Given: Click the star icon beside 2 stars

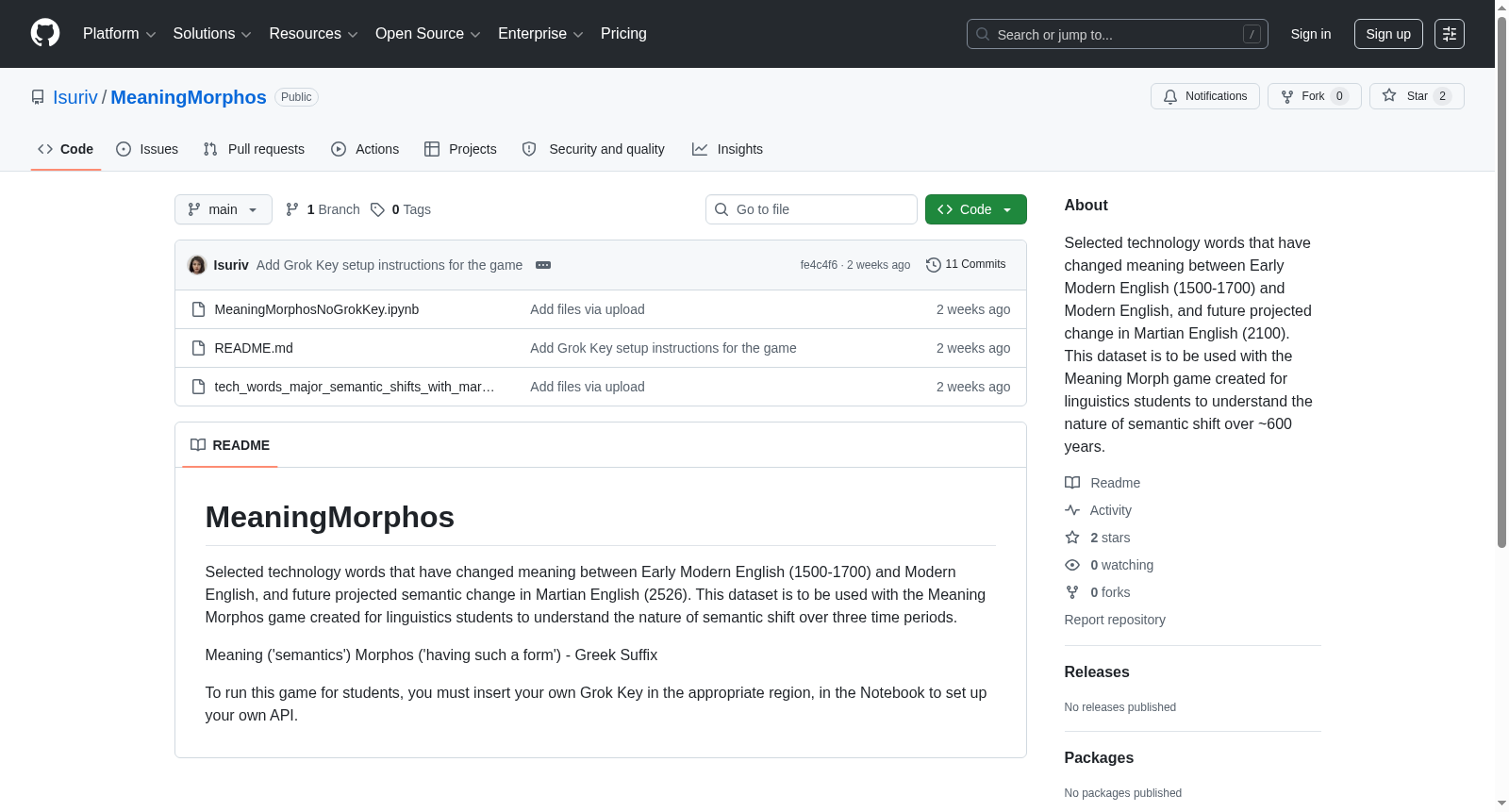Looking at the screenshot, I should pyautogui.click(x=1072, y=538).
